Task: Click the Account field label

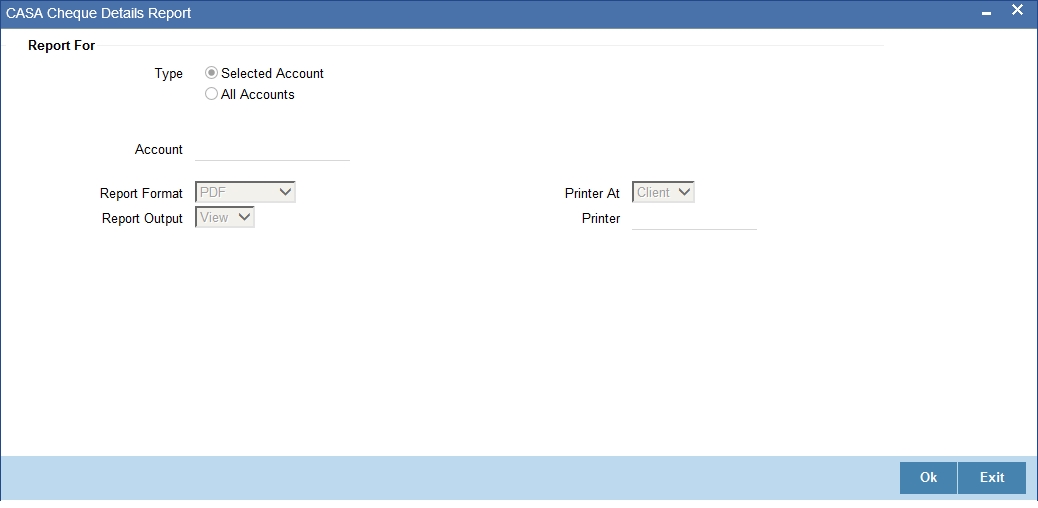Action: tap(159, 150)
